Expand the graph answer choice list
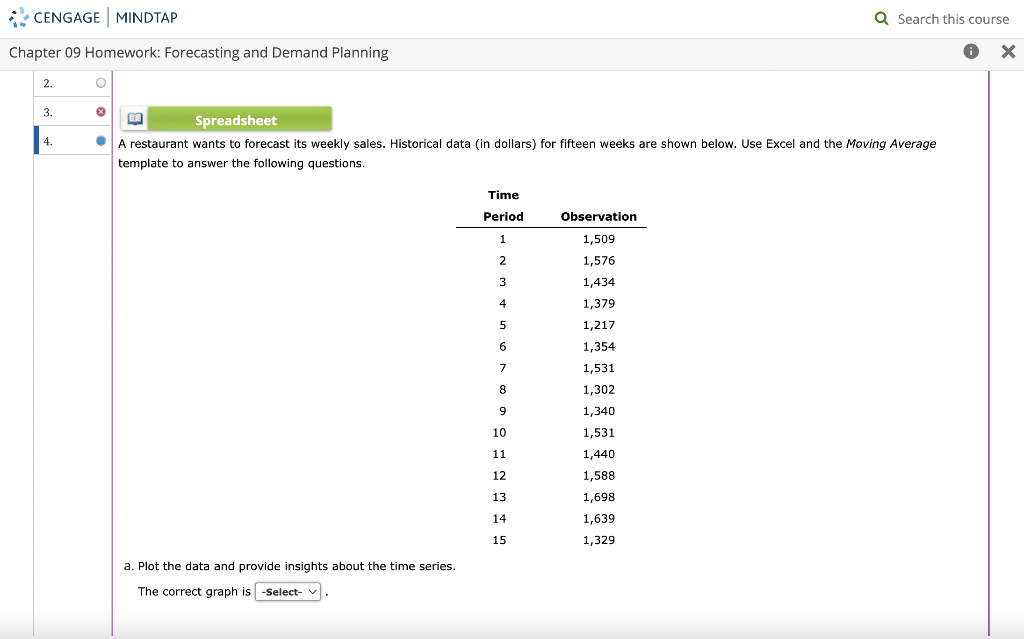The image size is (1024, 639). coord(288,591)
